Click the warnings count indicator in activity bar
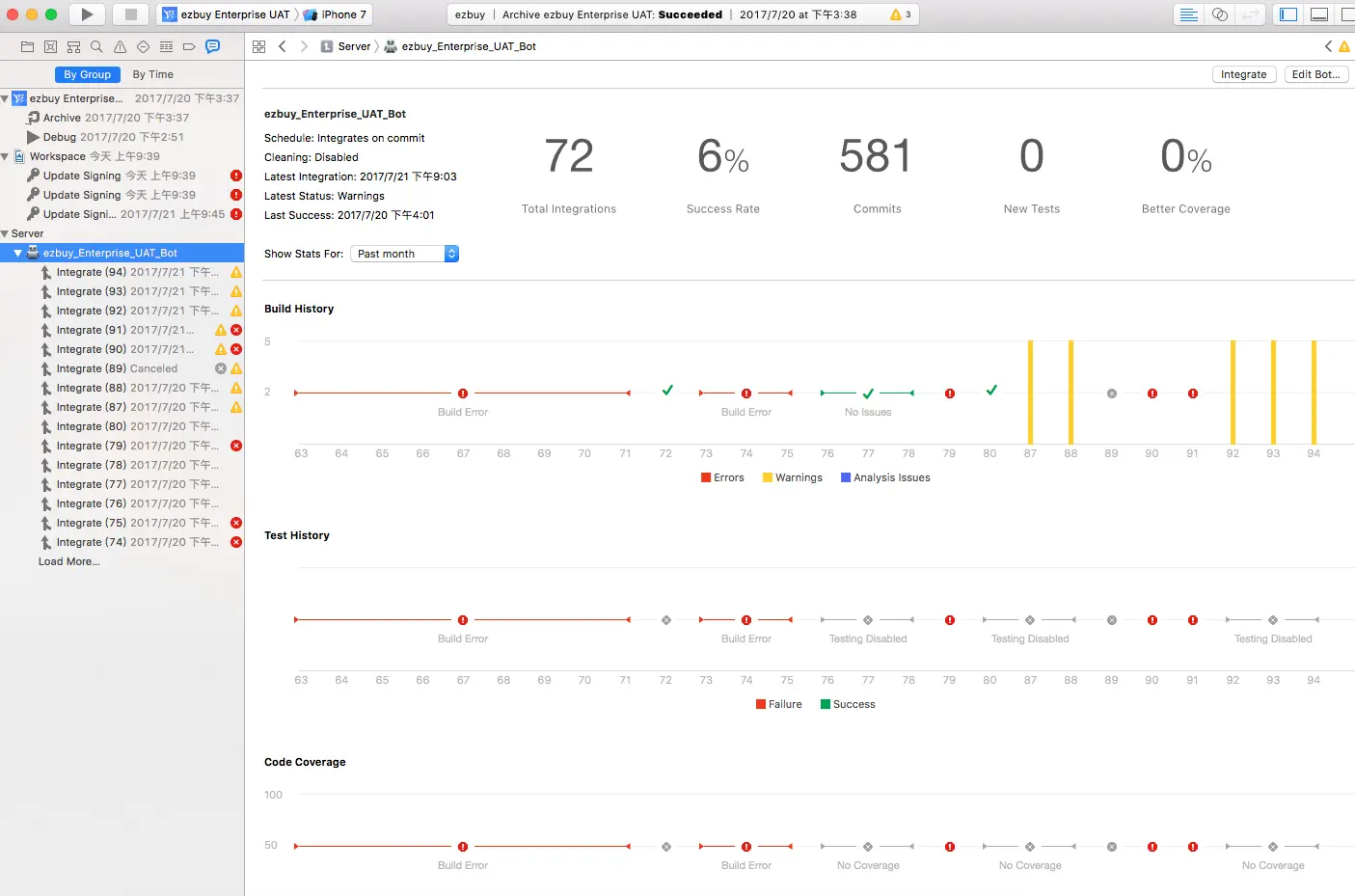 [901, 14]
